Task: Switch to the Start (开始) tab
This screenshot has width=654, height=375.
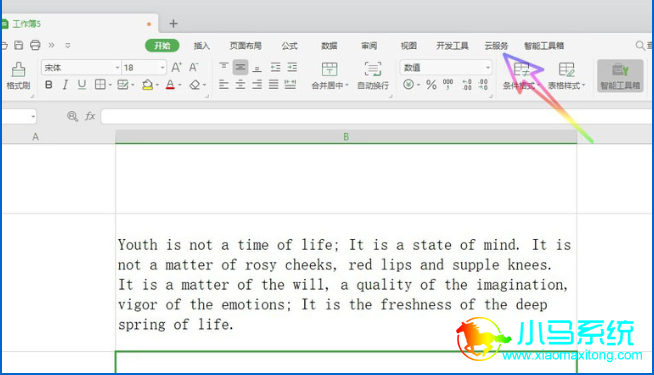Action: coord(162,45)
